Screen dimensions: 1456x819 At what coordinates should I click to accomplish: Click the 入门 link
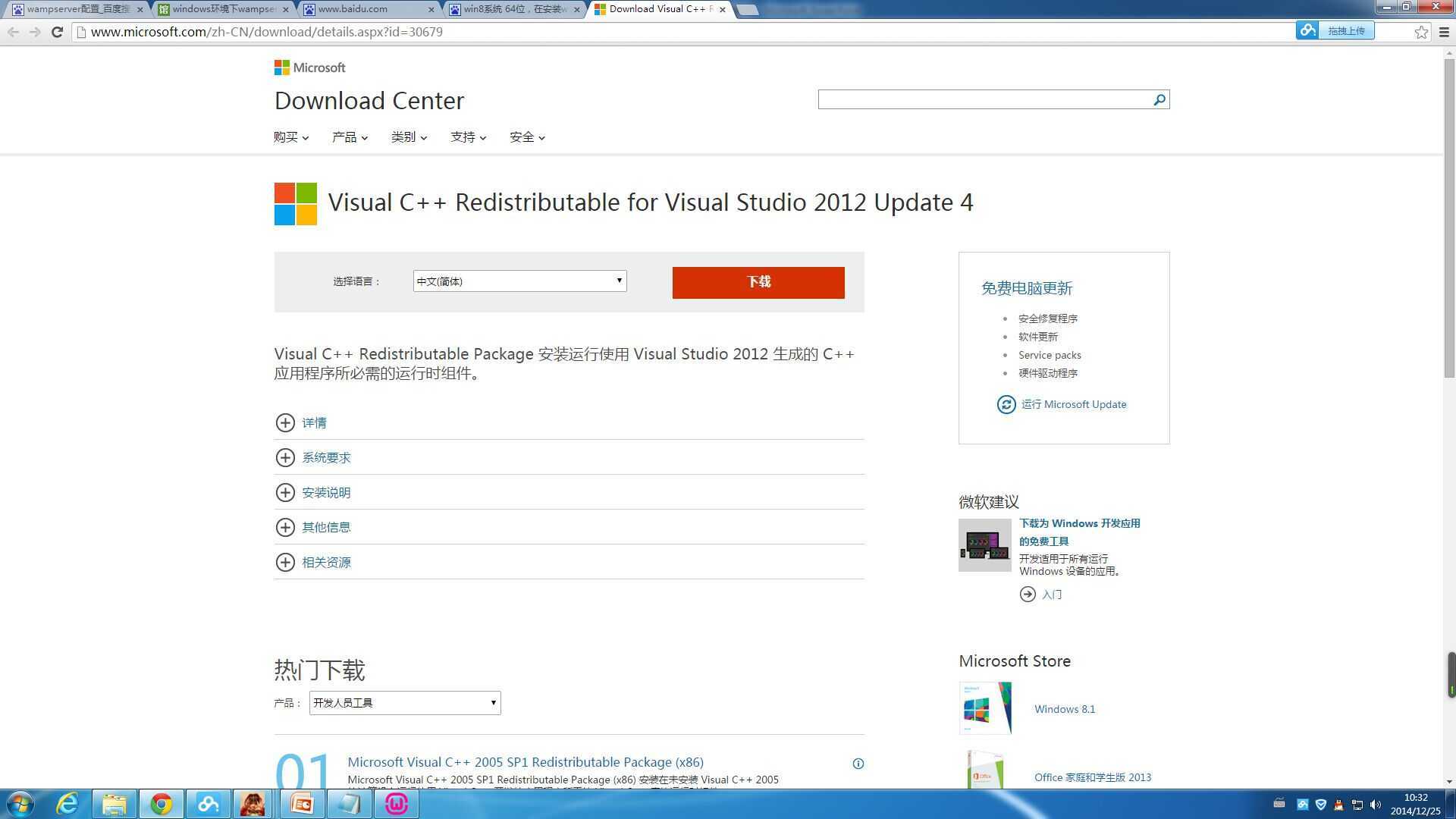(1052, 595)
